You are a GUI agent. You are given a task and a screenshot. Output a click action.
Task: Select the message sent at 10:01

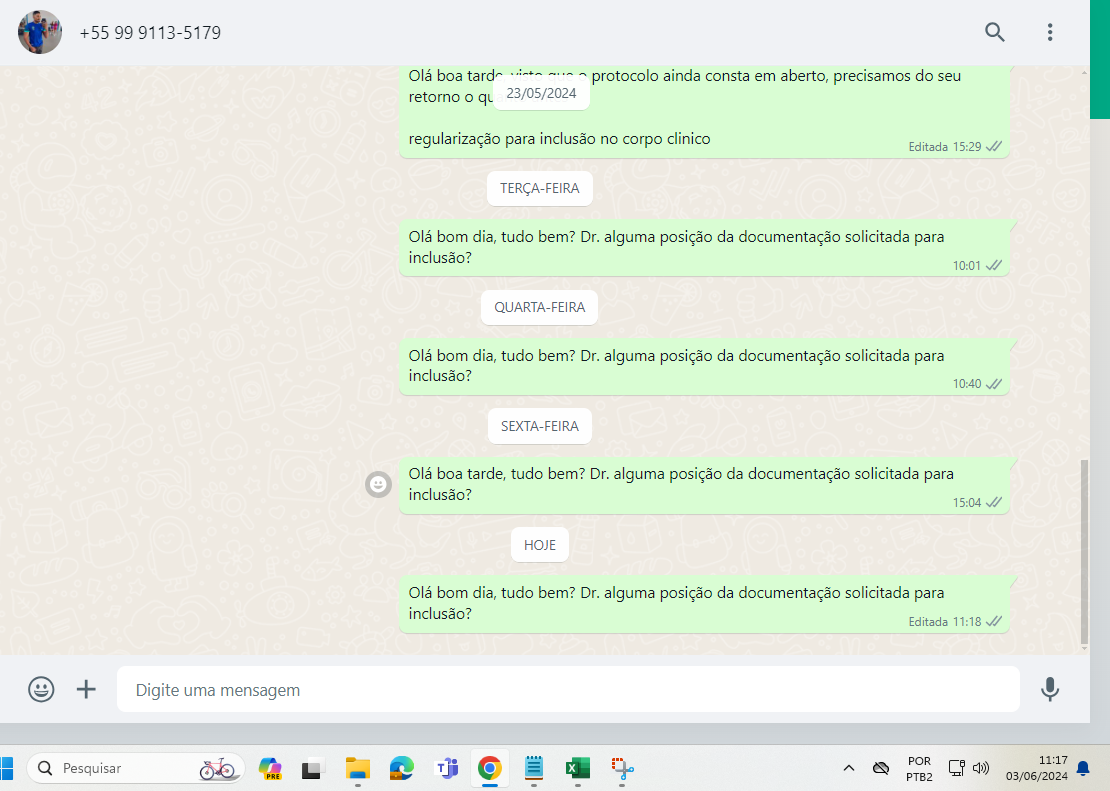704,248
